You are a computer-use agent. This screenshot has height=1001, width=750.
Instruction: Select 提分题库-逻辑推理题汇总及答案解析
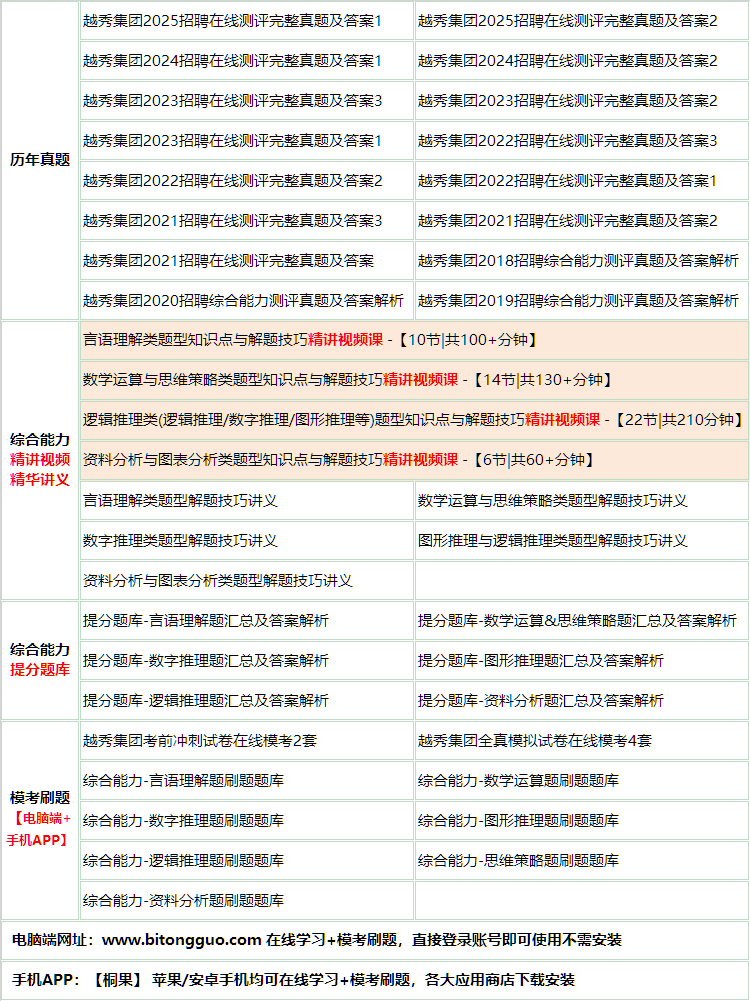pos(206,700)
